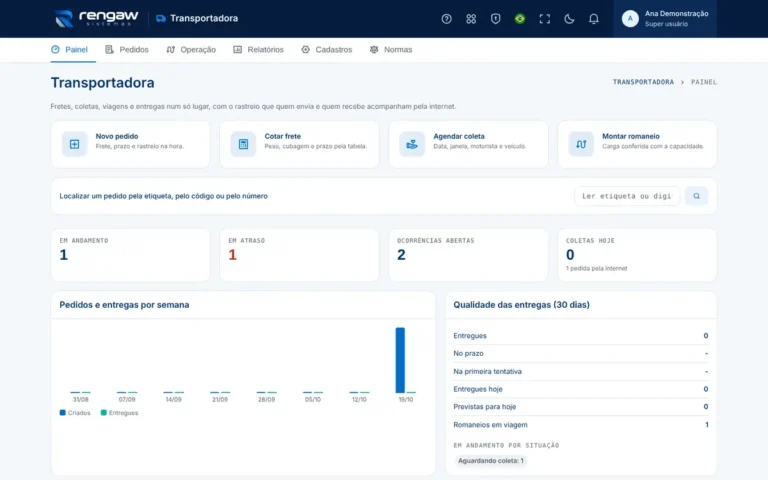Open the Novo pedido card
Screen dimensions: 768x480
tap(130, 144)
